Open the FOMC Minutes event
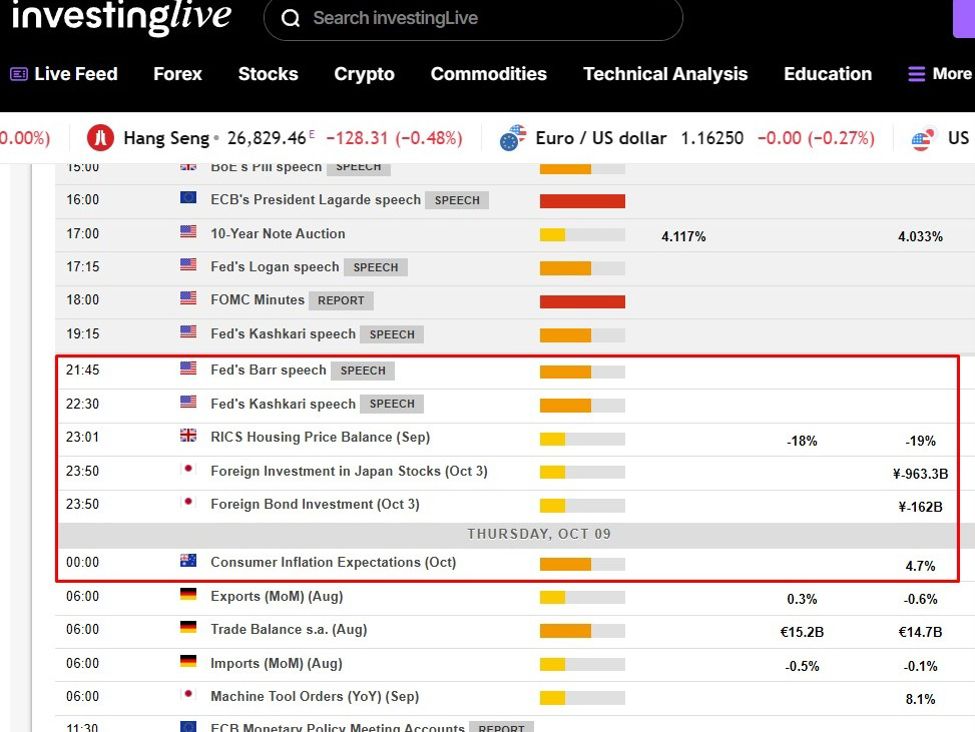 (257, 299)
